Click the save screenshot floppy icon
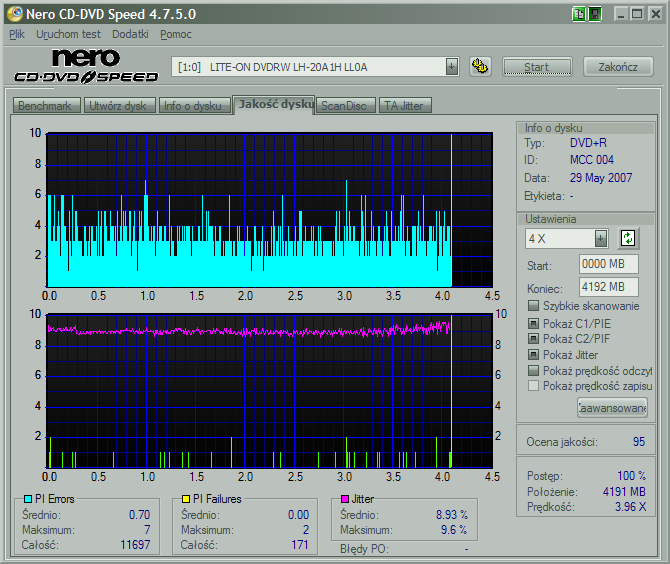This screenshot has height=564, width=670. click(x=595, y=14)
